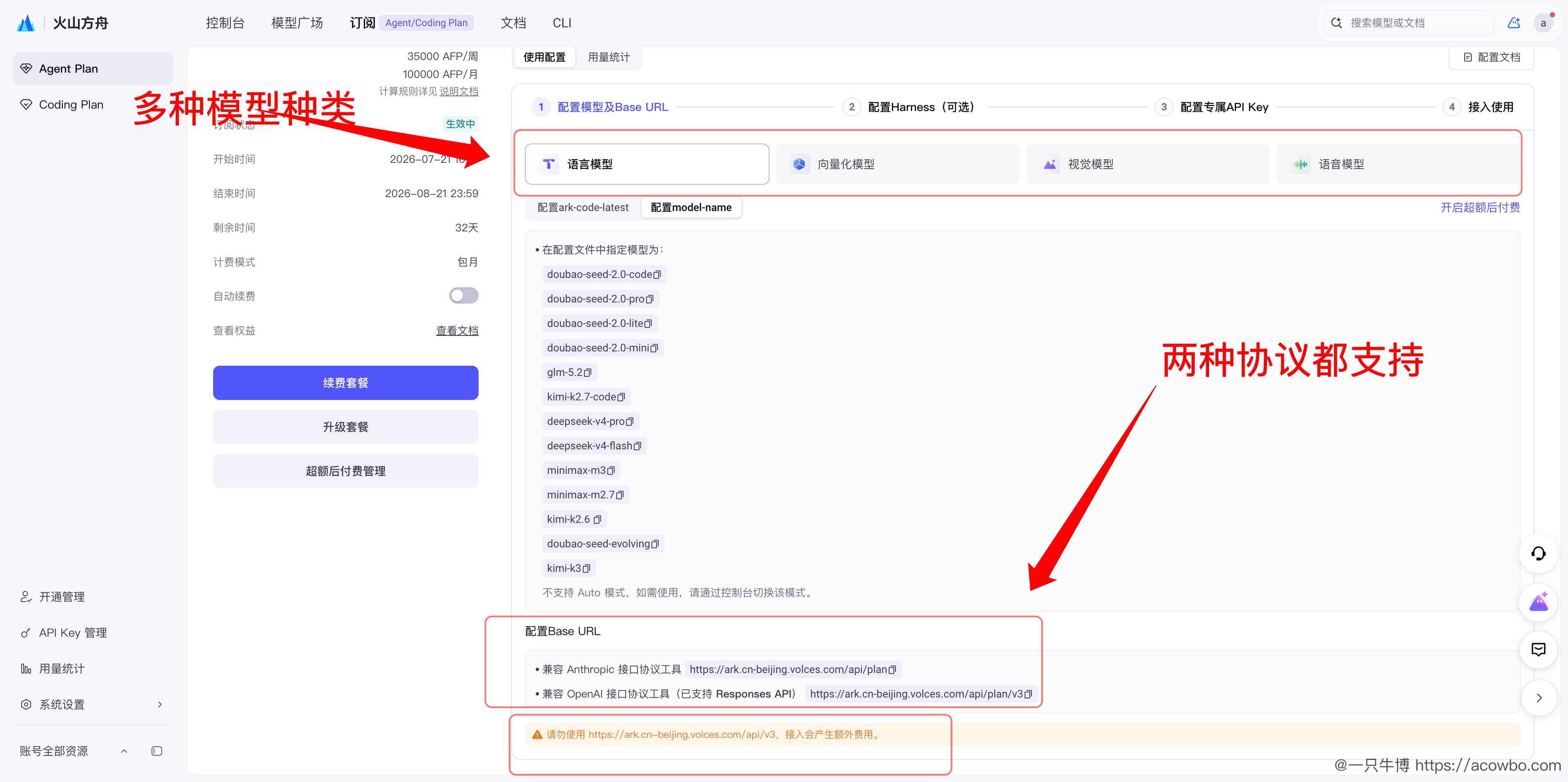Image resolution: width=1568 pixels, height=782 pixels.
Task: Copy the glm-5.2 model name
Action: point(588,373)
